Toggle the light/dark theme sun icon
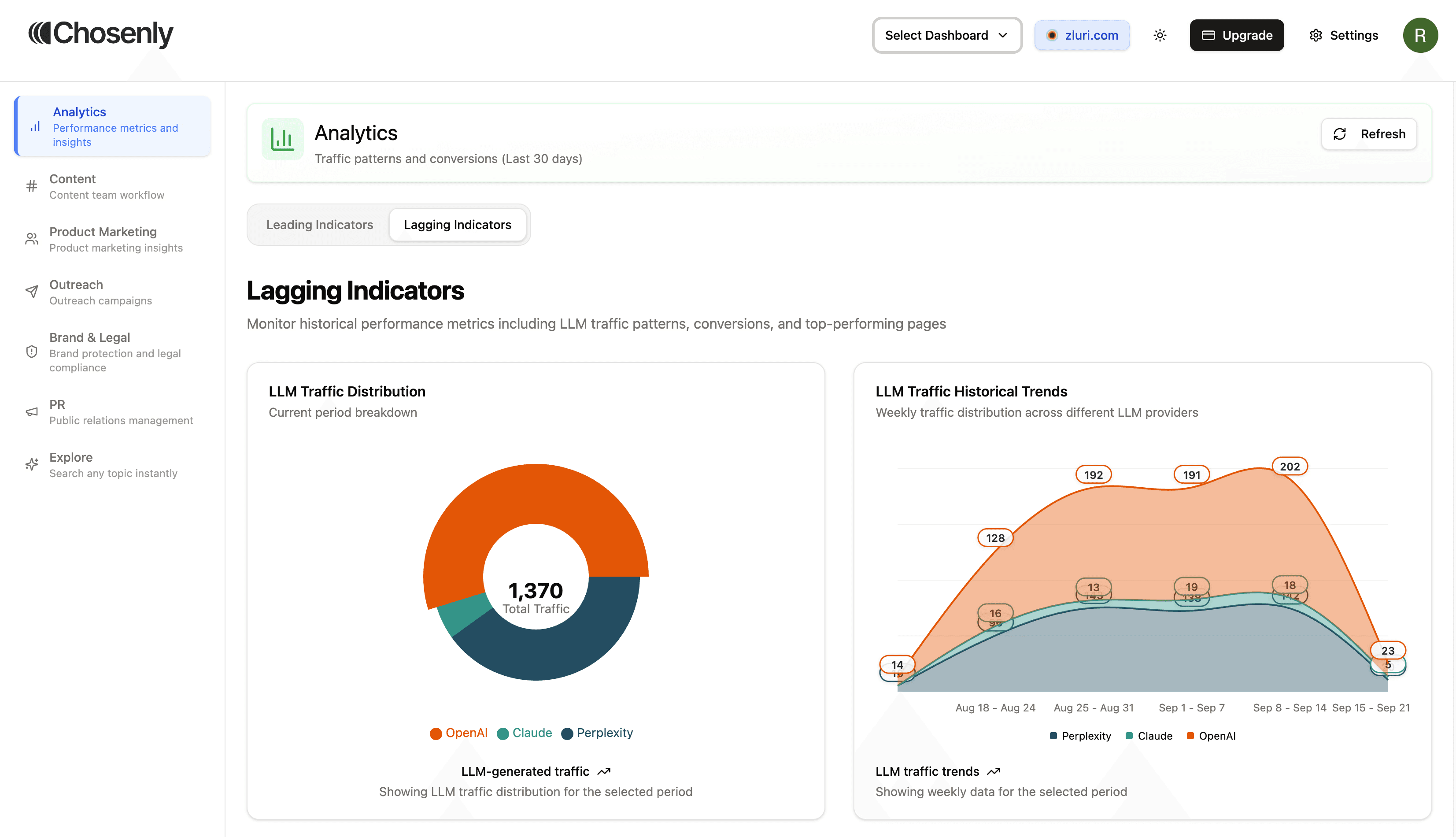 1160,36
